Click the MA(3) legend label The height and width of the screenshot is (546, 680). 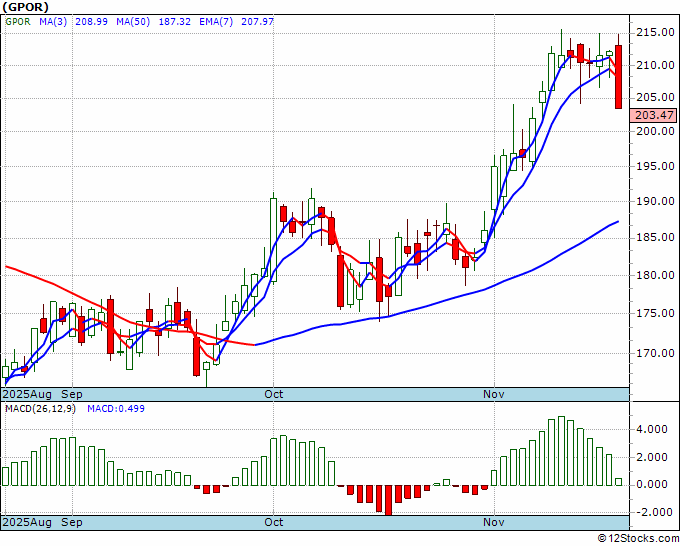click(53, 21)
